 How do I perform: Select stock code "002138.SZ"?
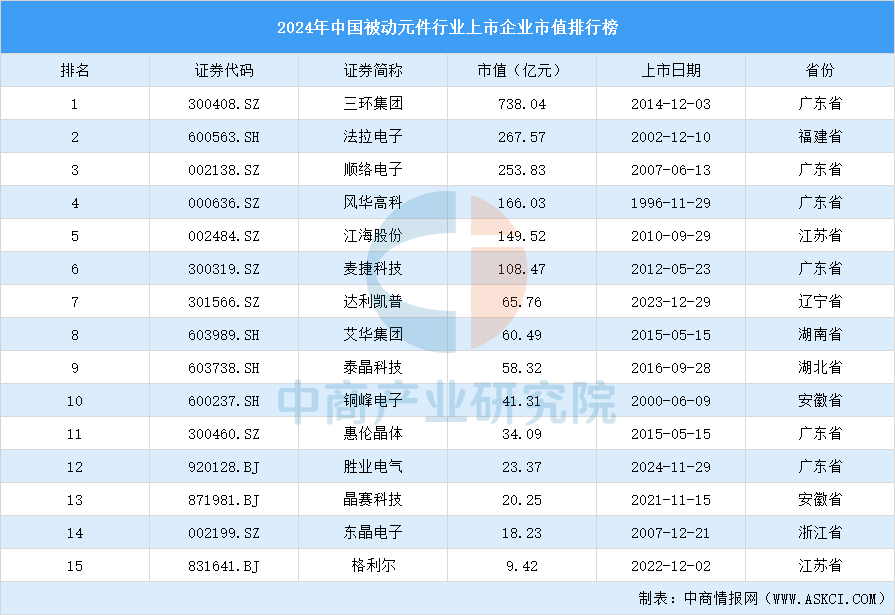click(224, 170)
